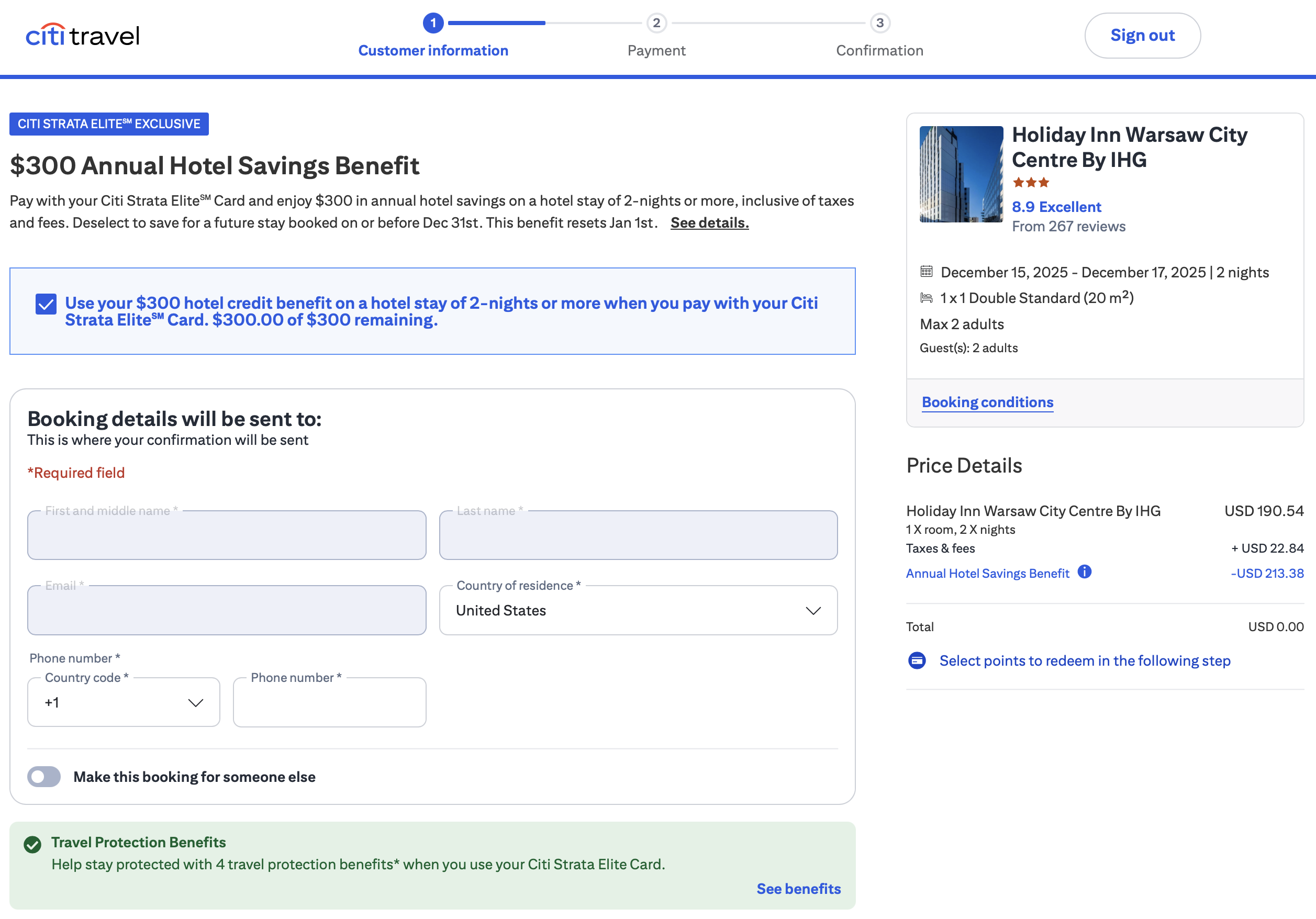The height and width of the screenshot is (919, 1316).
Task: Click the First and middle name field
Action: click(227, 535)
